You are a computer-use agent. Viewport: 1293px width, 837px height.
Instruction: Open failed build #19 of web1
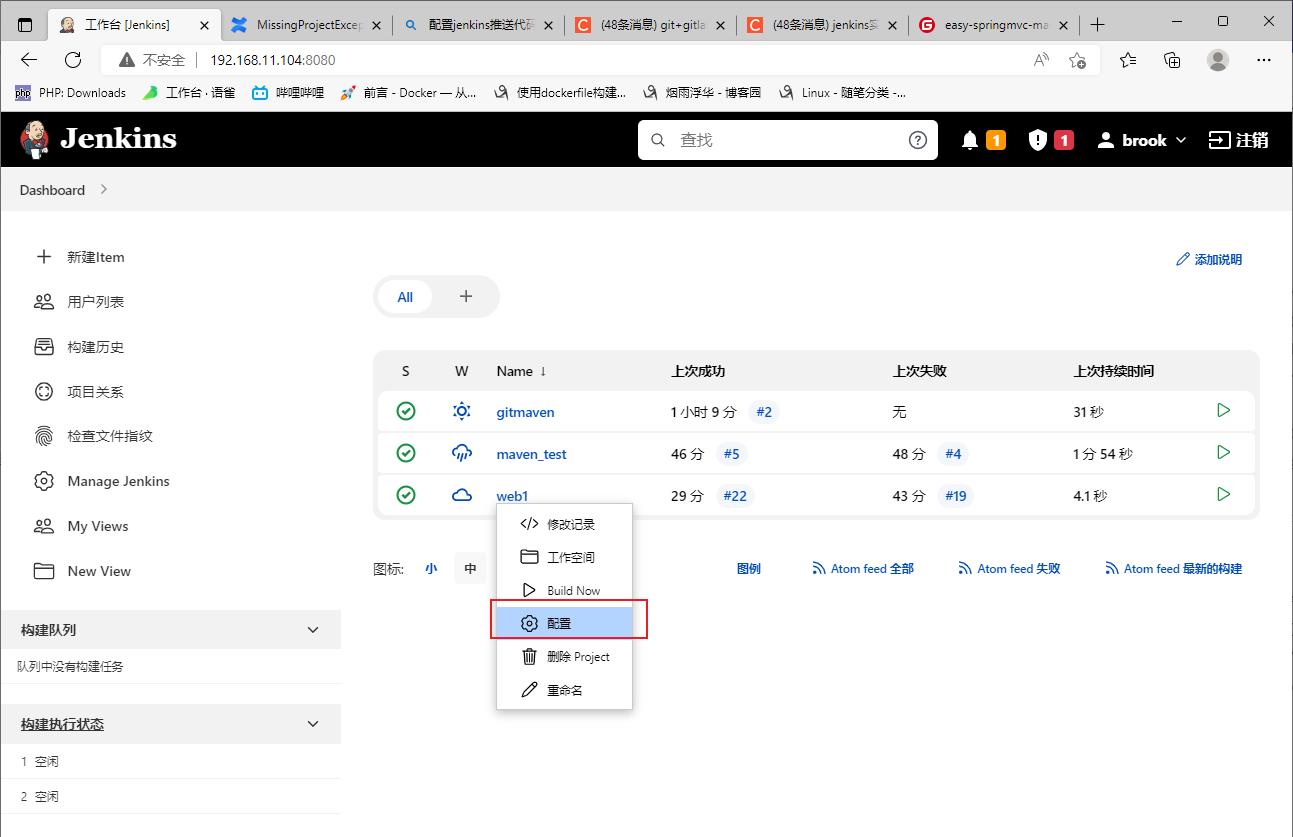coord(956,496)
